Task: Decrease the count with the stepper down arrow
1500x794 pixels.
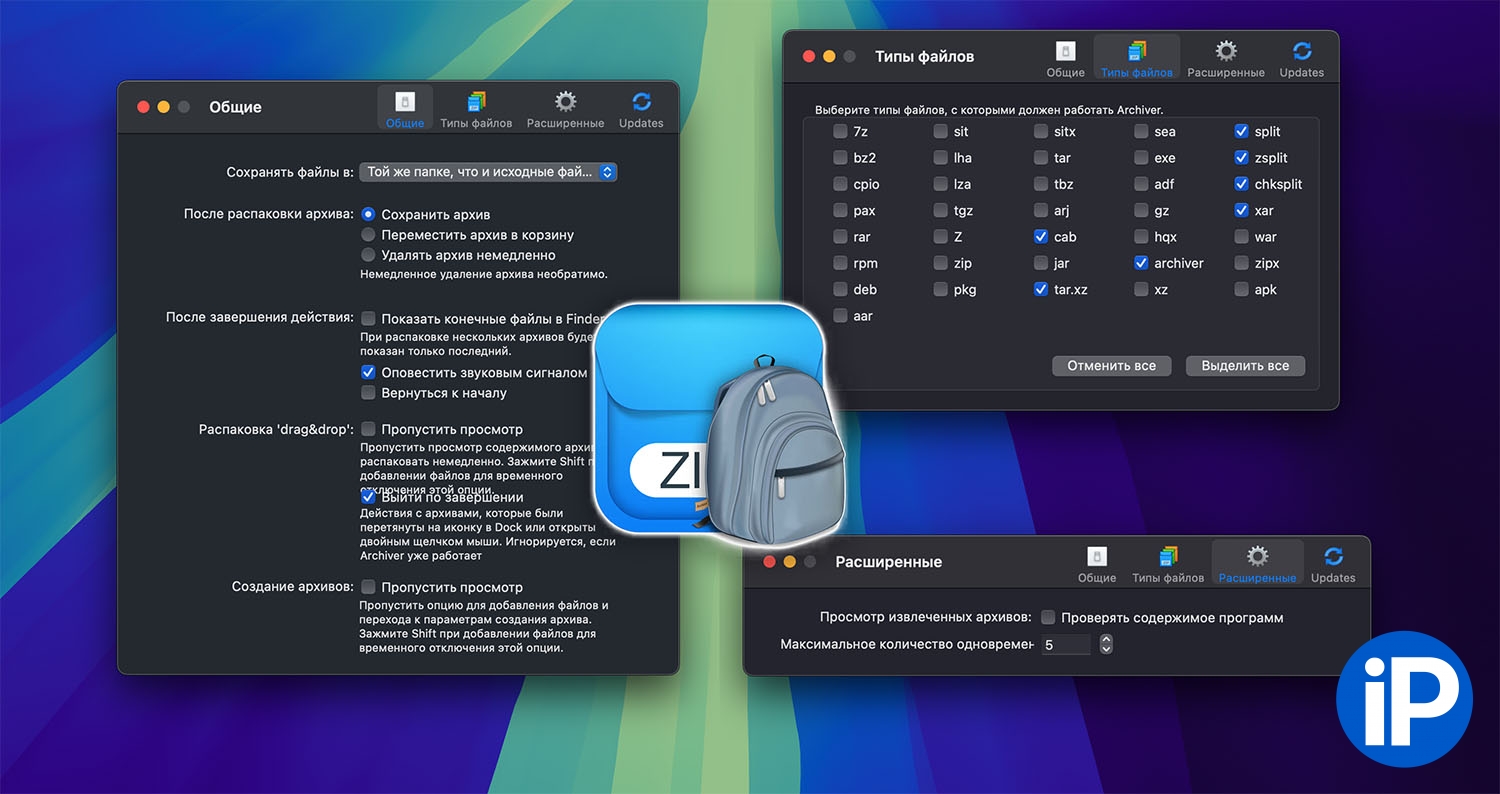Action: [1106, 650]
